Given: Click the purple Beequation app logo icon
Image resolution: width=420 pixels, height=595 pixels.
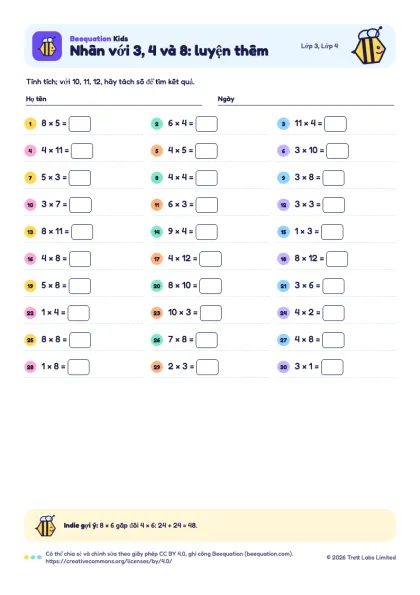Looking at the screenshot, I should (x=47, y=46).
